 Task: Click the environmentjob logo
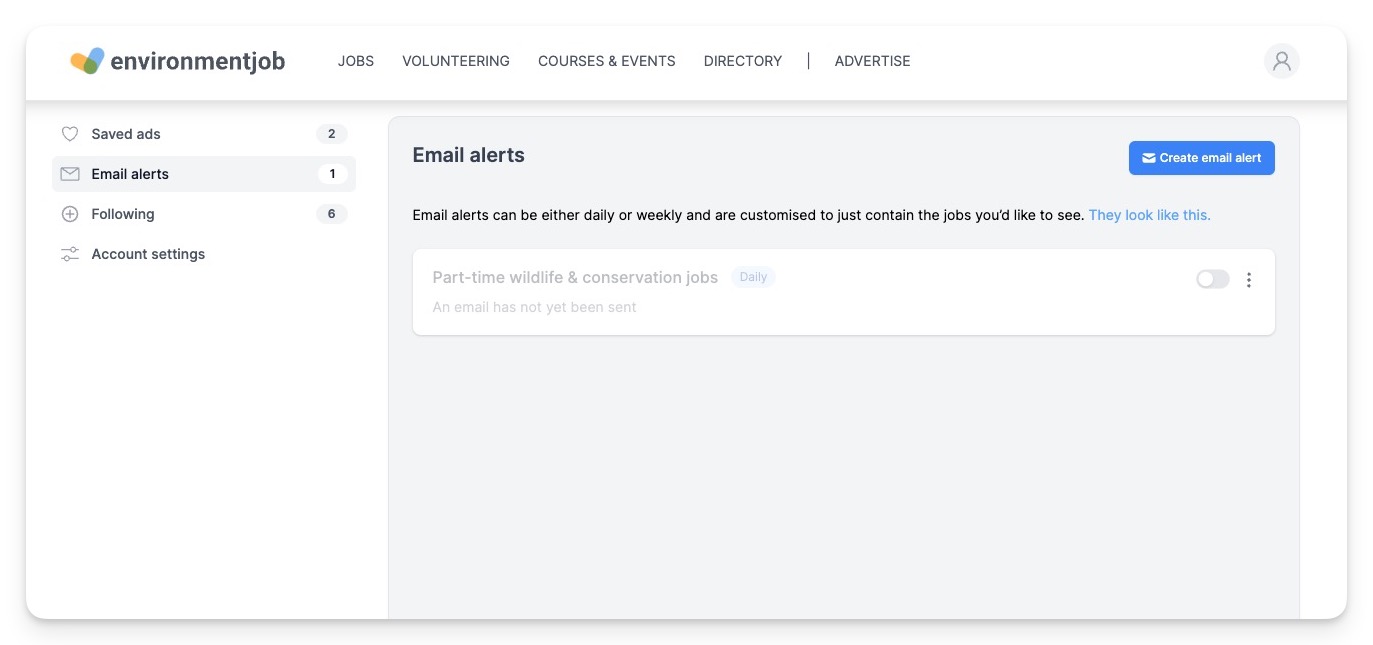point(178,61)
